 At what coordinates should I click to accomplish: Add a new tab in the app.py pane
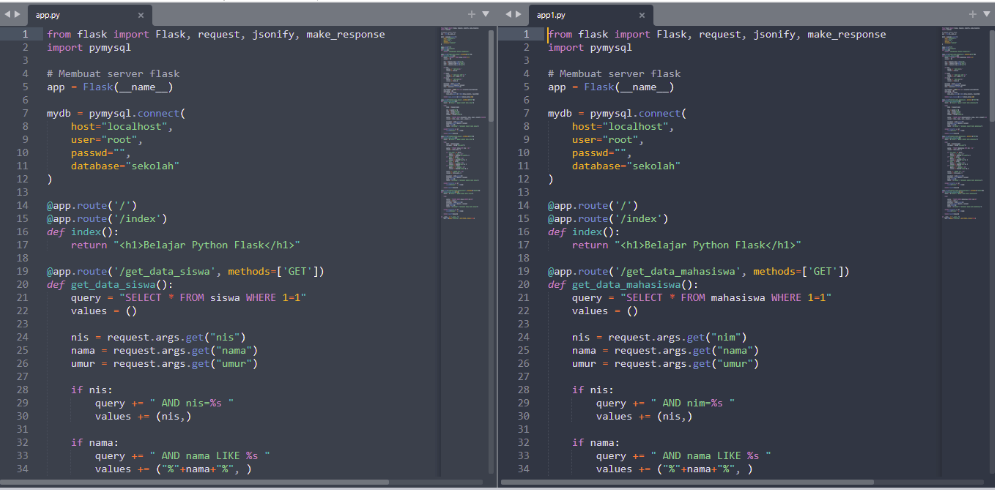[x=471, y=14]
